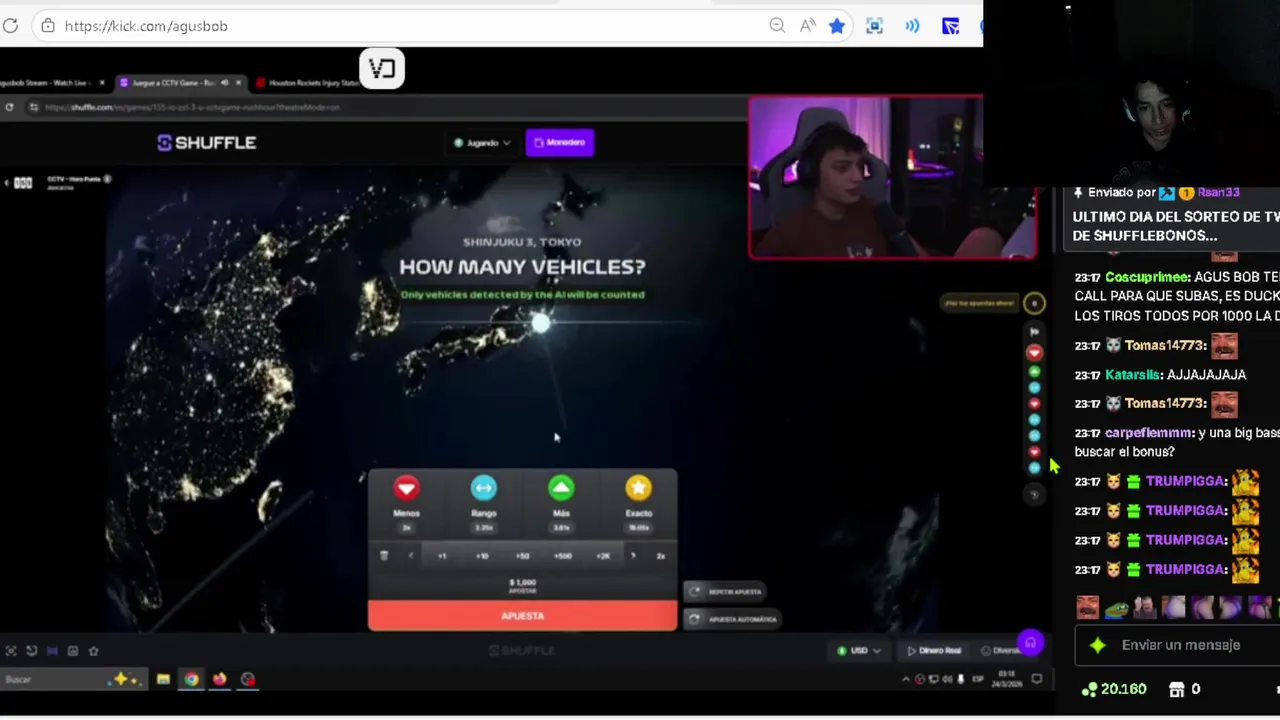Open the store icon beside 0 count
Image resolution: width=1280 pixels, height=720 pixels.
click(x=1177, y=690)
